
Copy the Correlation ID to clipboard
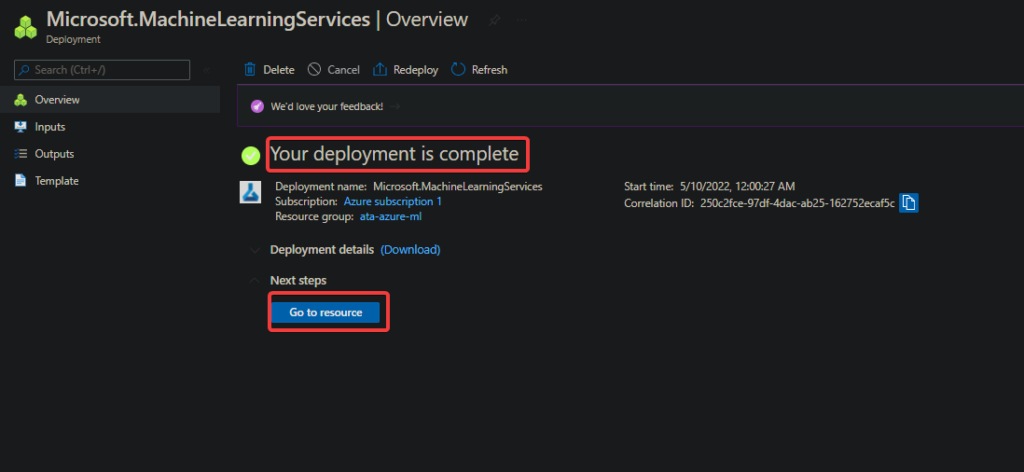click(908, 203)
